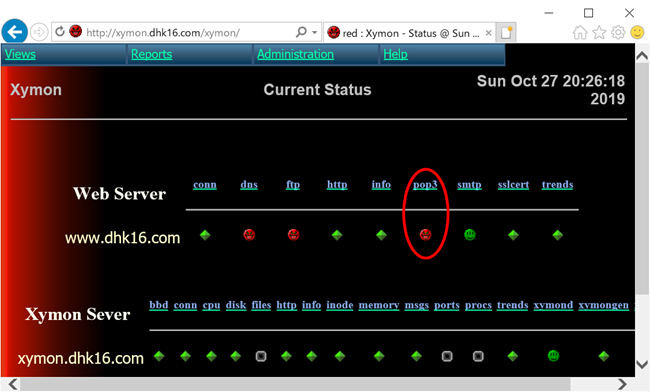Open the msgs status icon for xymon.dhk16.com
This screenshot has width=650, height=392.
(417, 356)
